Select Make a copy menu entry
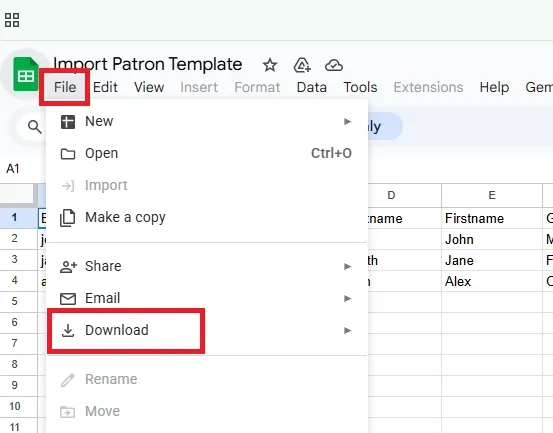This screenshot has height=433, width=553. (x=207, y=218)
